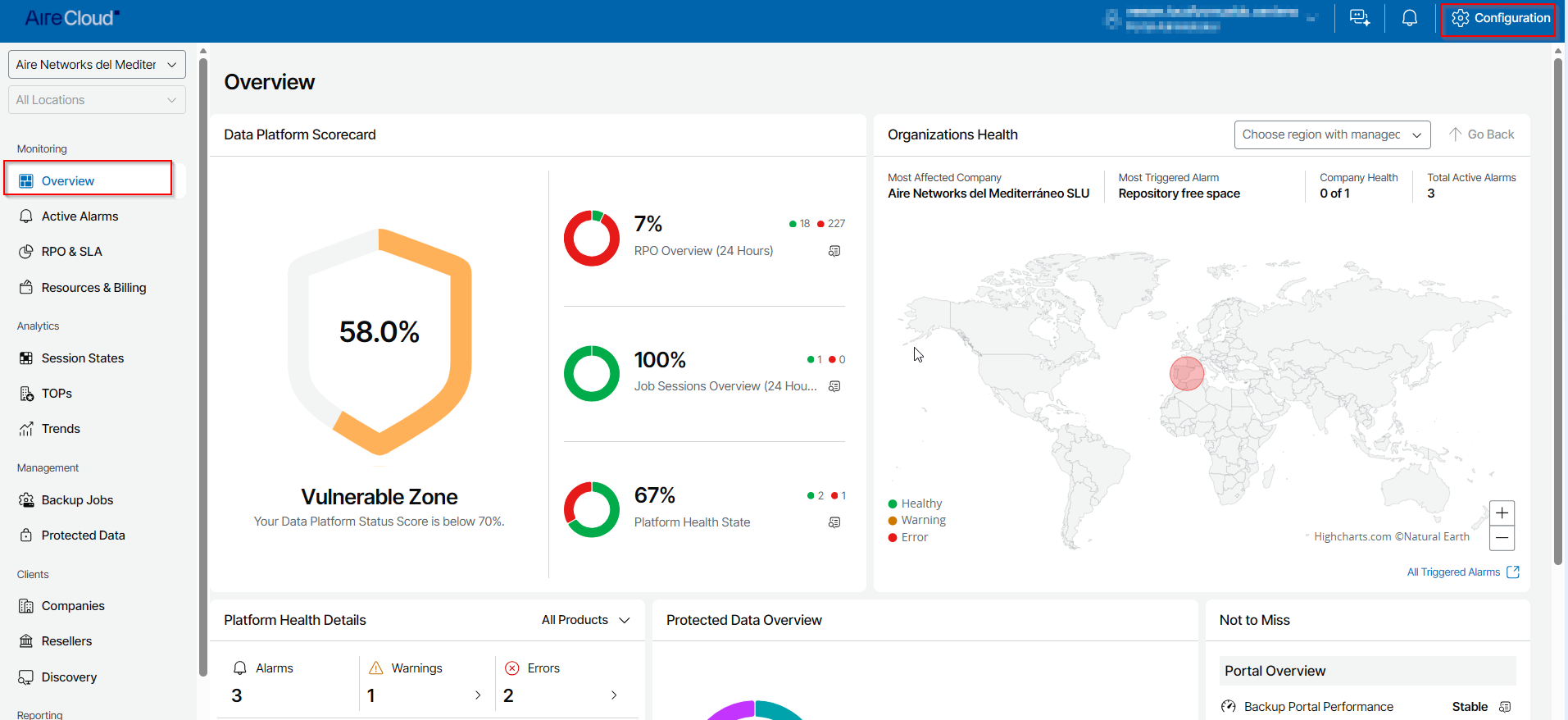Open details icon for RPO Overview
This screenshot has width=1568, height=720.
tap(834, 251)
